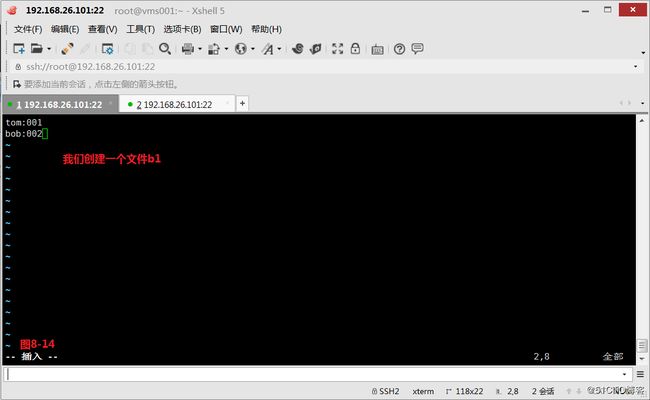The height and width of the screenshot is (400, 650).
Task: Open the tab list dropdown at right
Action: [643, 103]
